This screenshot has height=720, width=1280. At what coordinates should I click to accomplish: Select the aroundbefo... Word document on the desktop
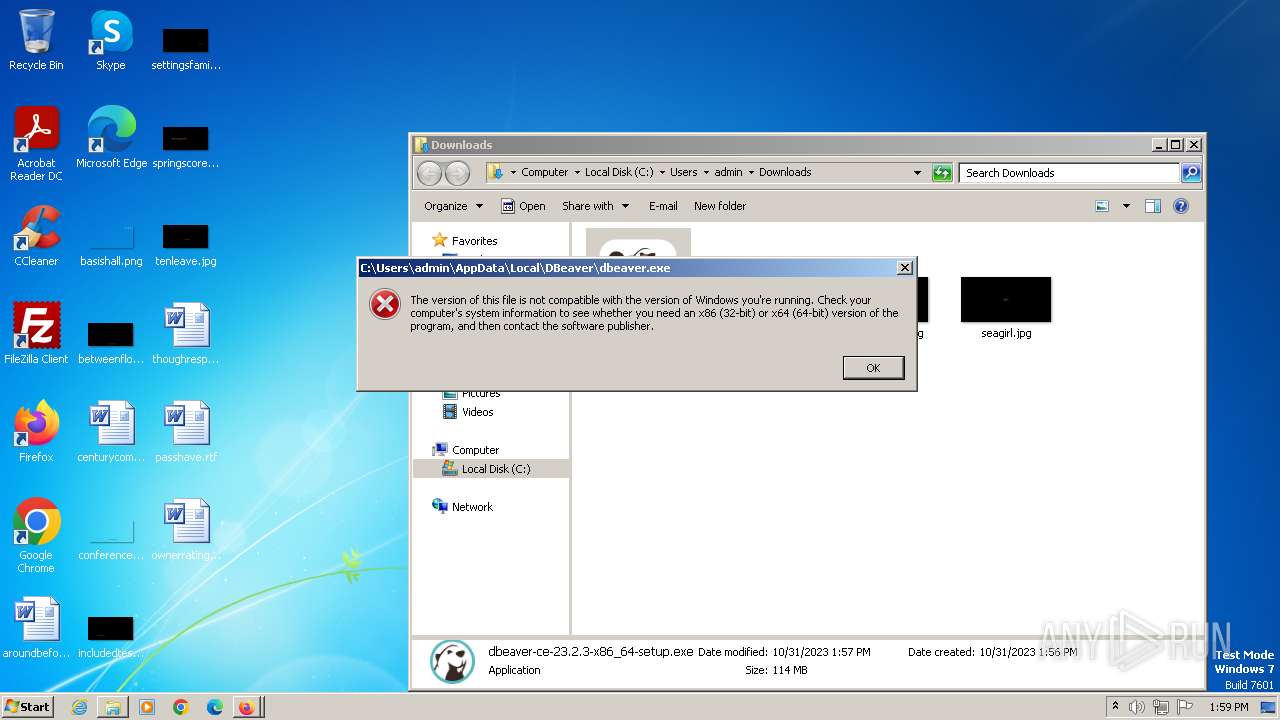point(36,628)
